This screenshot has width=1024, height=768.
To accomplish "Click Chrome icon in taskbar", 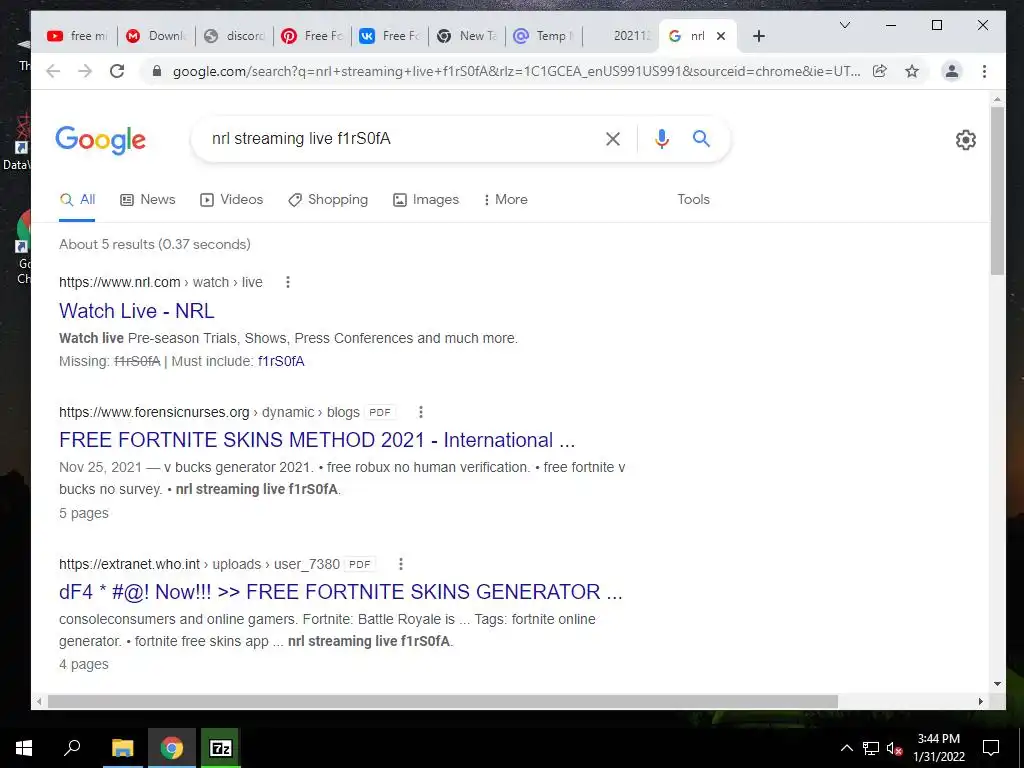I will 171,748.
